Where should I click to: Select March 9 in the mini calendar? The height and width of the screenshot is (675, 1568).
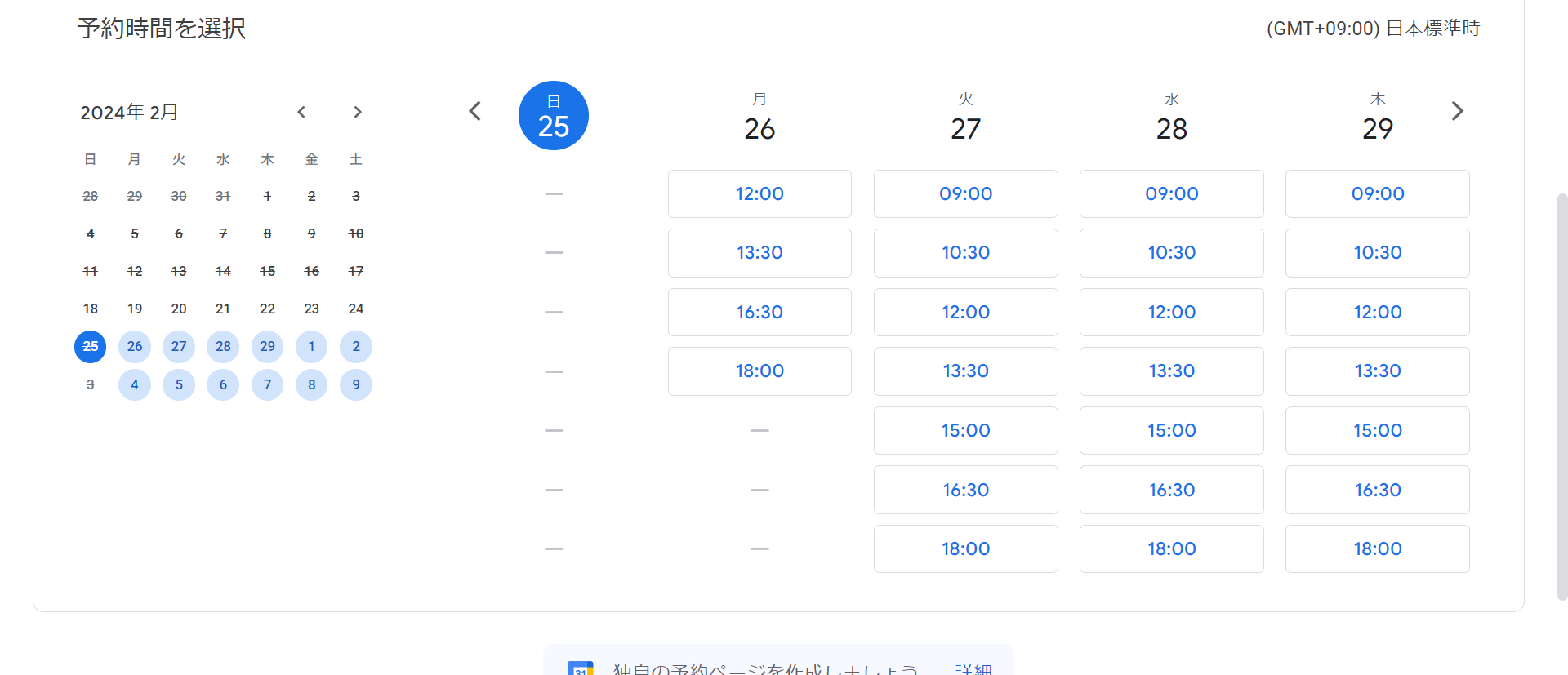(x=356, y=384)
